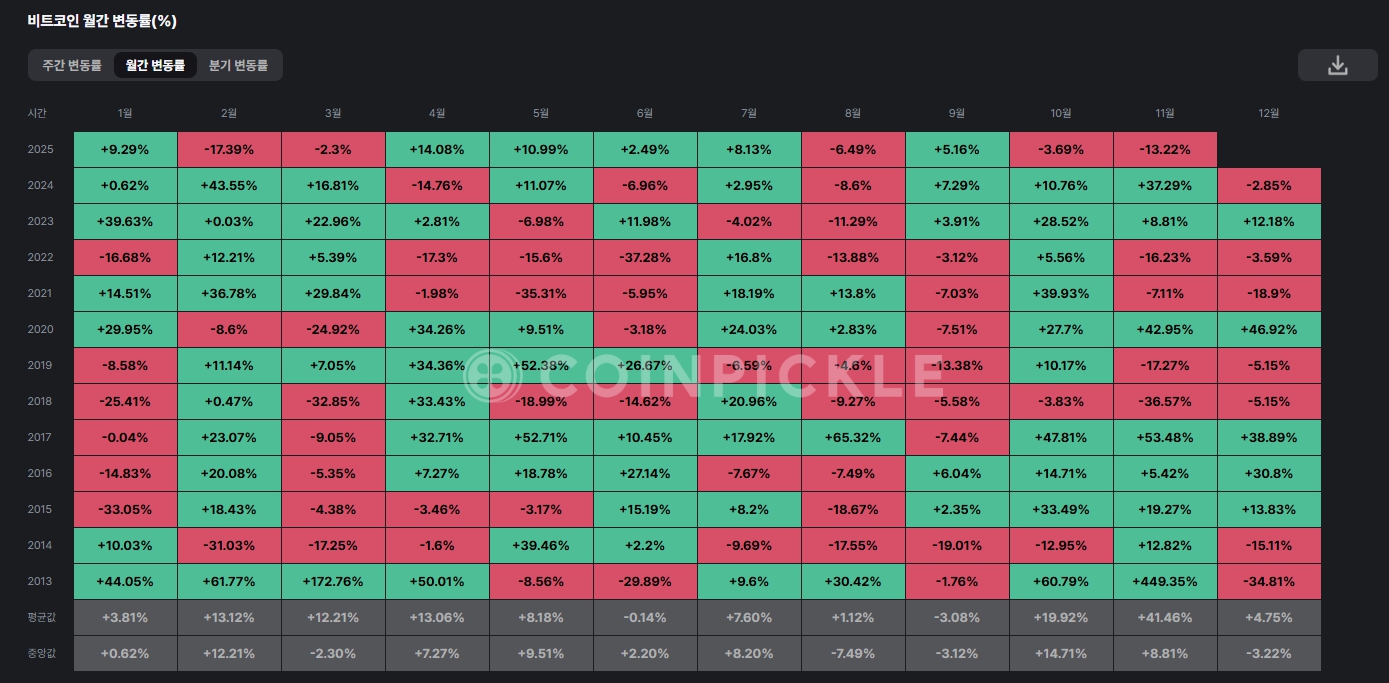Click the 2013 row label
The width and height of the screenshot is (1389, 683).
click(x=41, y=582)
